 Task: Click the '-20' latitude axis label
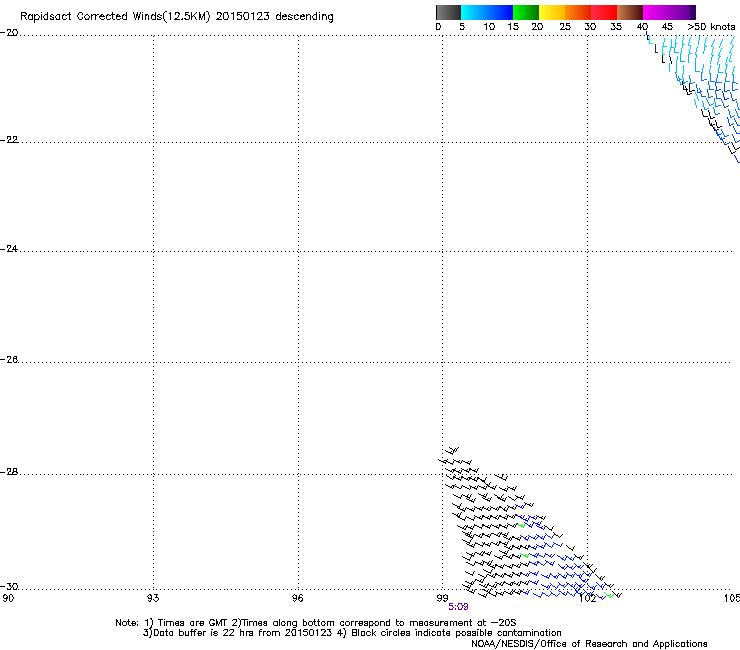(x=9, y=33)
